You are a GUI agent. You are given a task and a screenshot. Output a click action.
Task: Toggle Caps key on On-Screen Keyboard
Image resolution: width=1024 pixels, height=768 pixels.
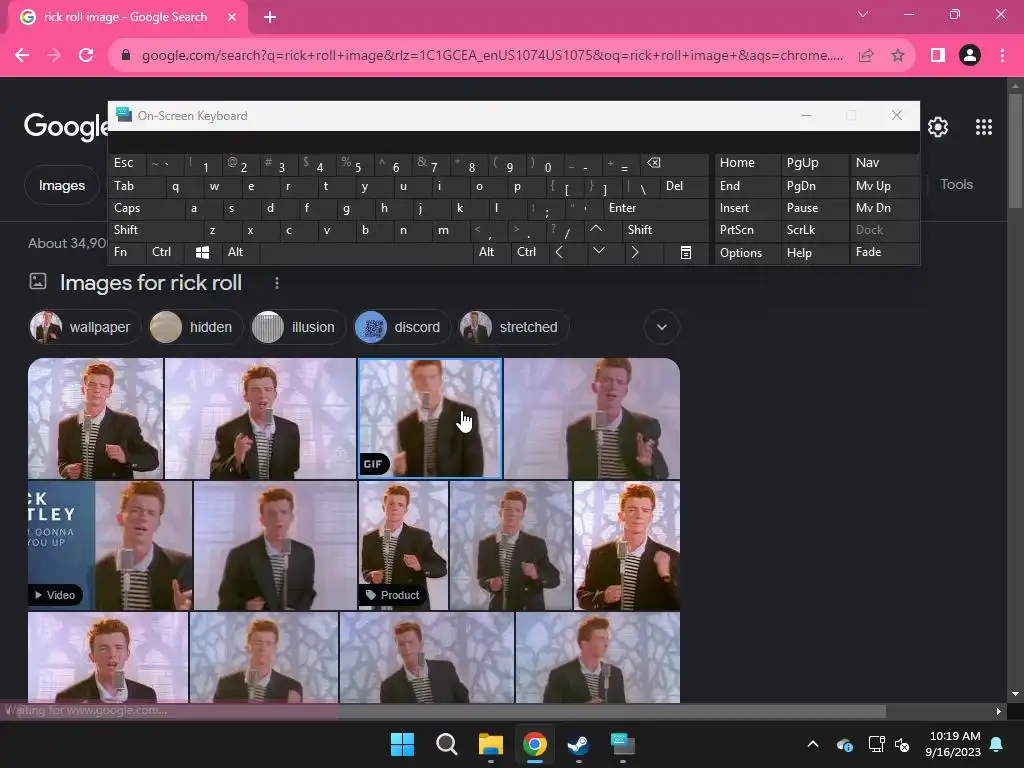coord(145,208)
